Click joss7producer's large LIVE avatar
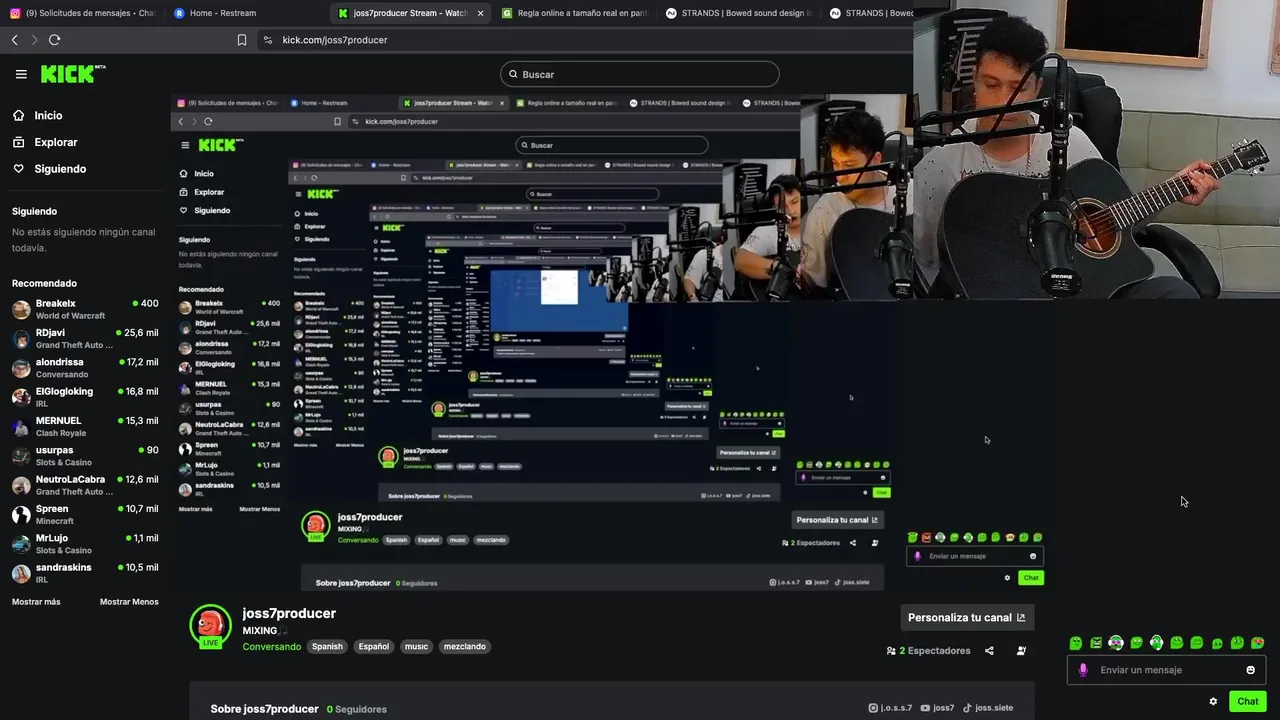The height and width of the screenshot is (720, 1280). [210, 626]
